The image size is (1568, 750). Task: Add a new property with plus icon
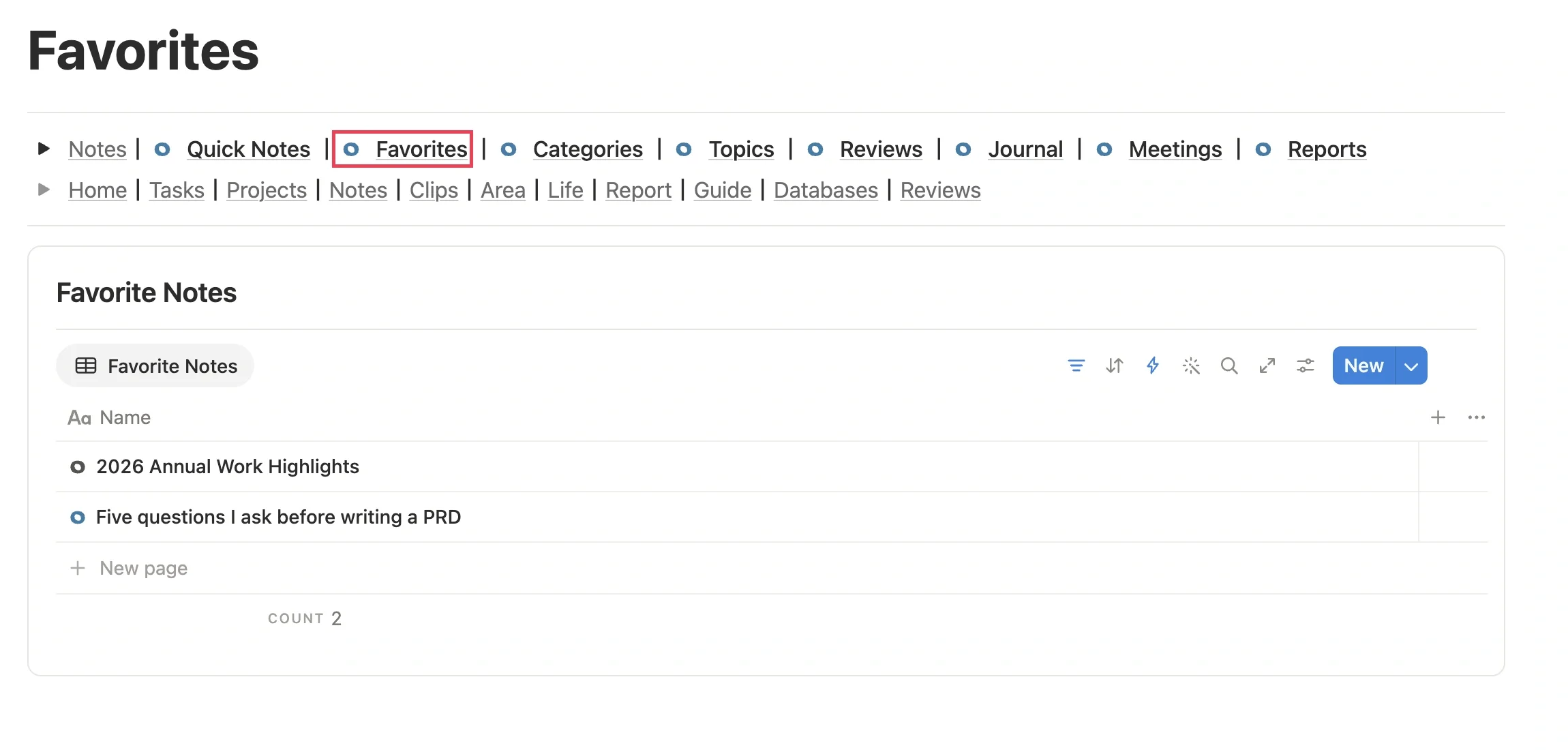(1438, 417)
